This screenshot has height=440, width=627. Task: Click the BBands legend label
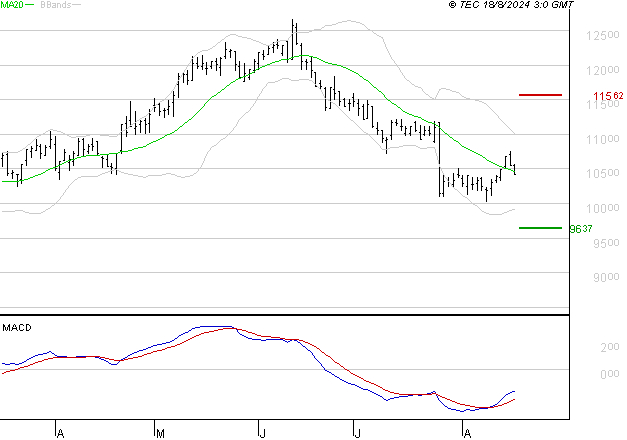pos(56,5)
